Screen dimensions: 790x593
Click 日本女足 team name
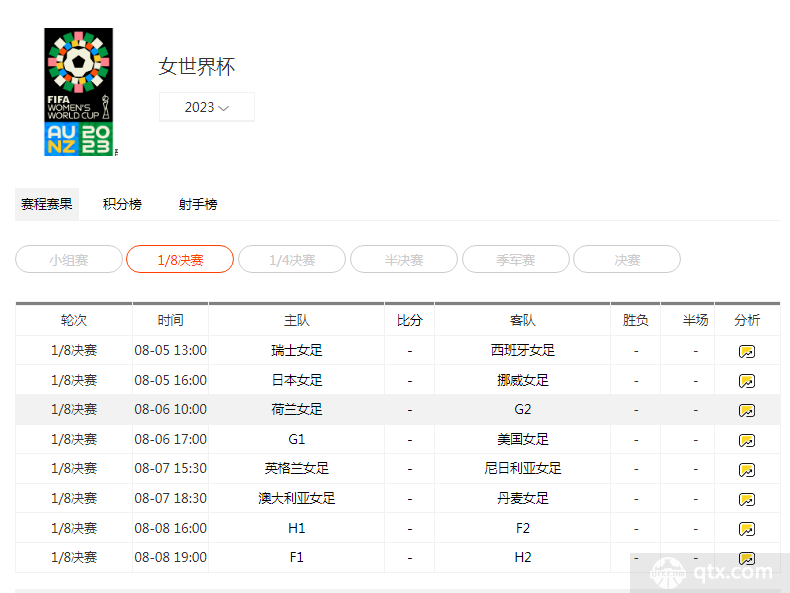coord(297,380)
